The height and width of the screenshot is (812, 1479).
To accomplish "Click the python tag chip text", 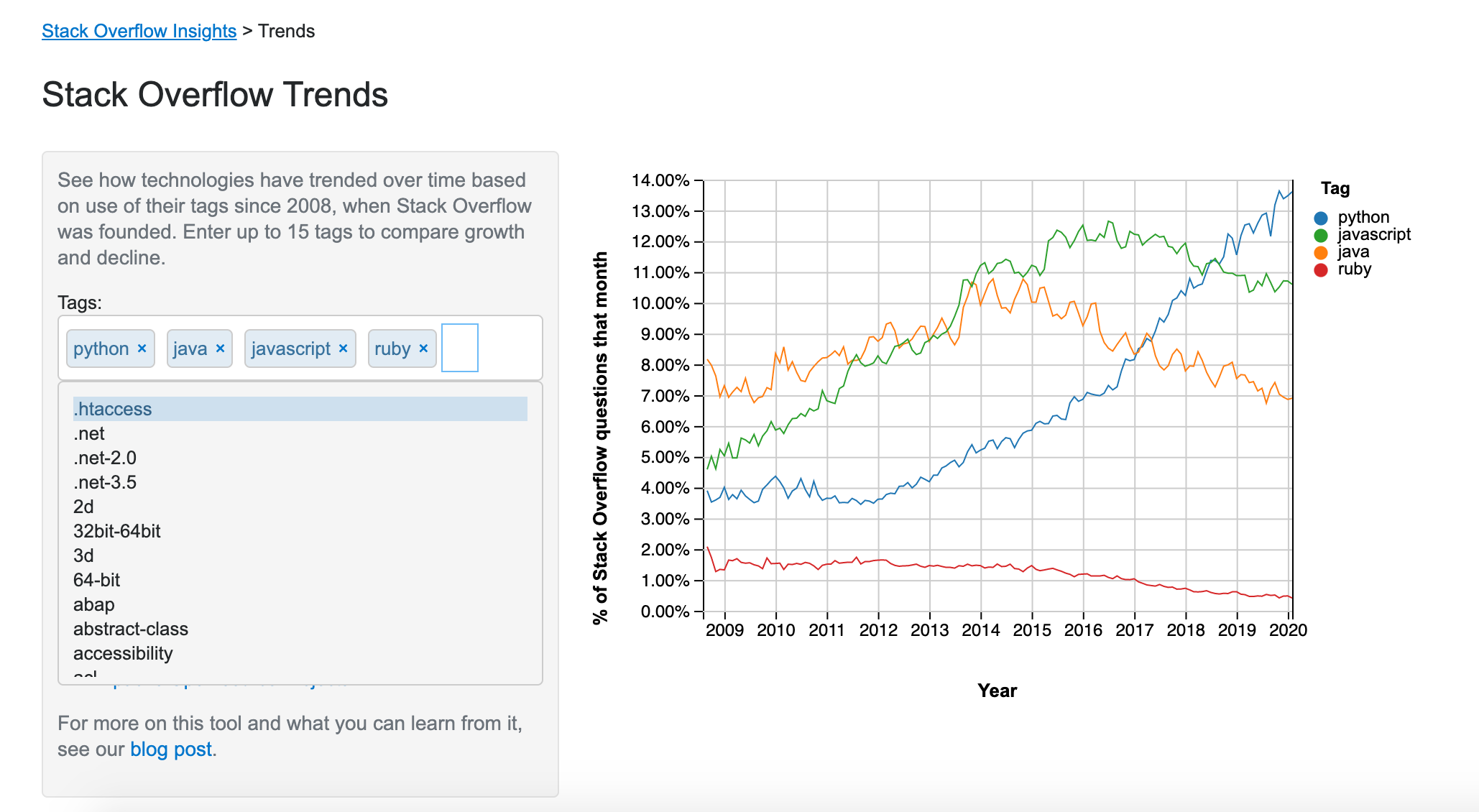I will tap(101, 349).
